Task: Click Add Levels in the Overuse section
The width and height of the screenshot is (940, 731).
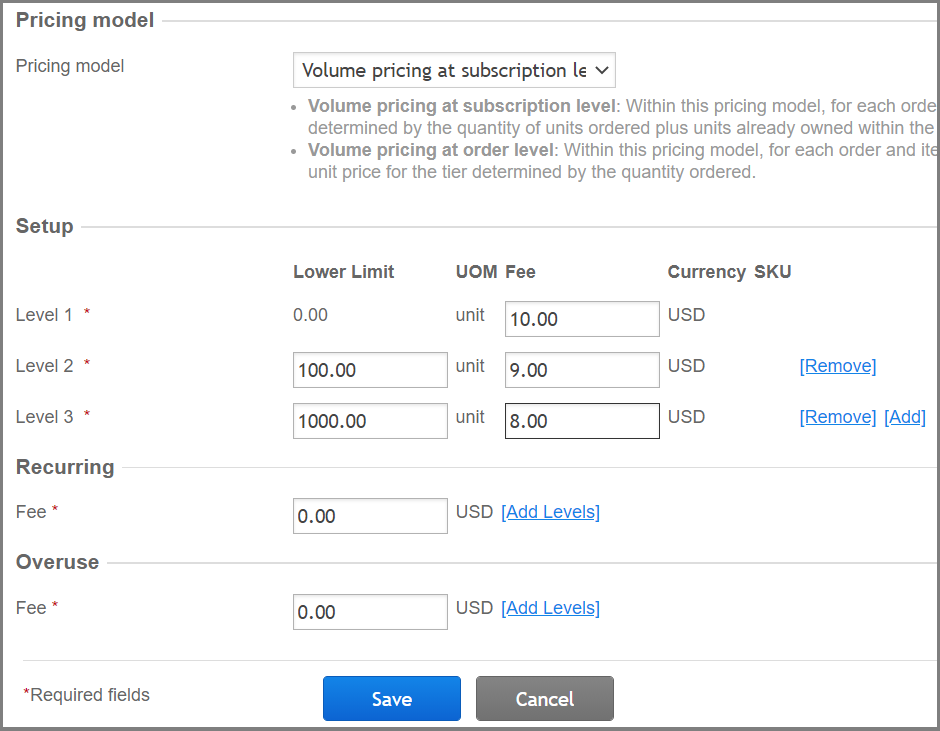Action: [x=550, y=607]
